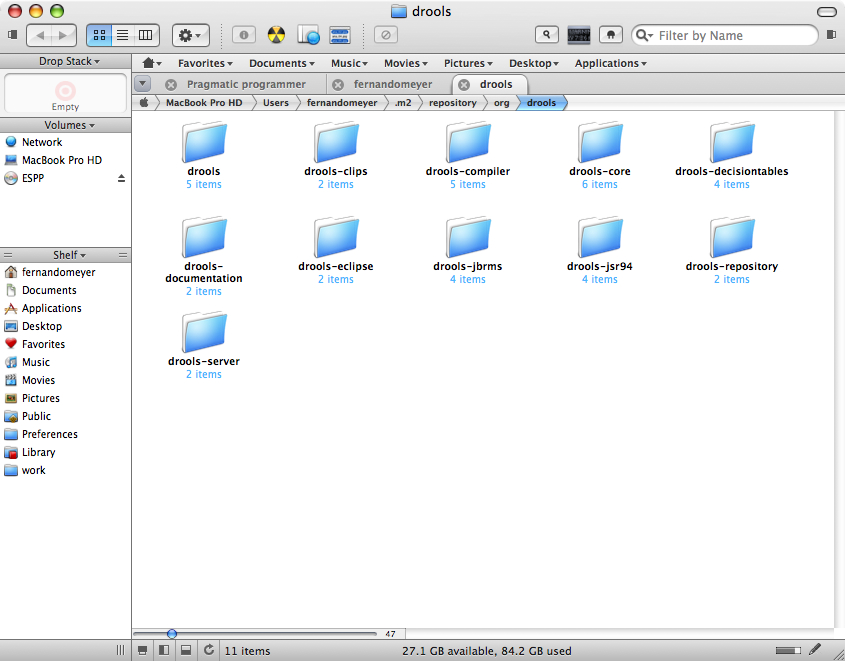Close the Pragmatic programmer tab
The image size is (845, 661).
point(171,85)
